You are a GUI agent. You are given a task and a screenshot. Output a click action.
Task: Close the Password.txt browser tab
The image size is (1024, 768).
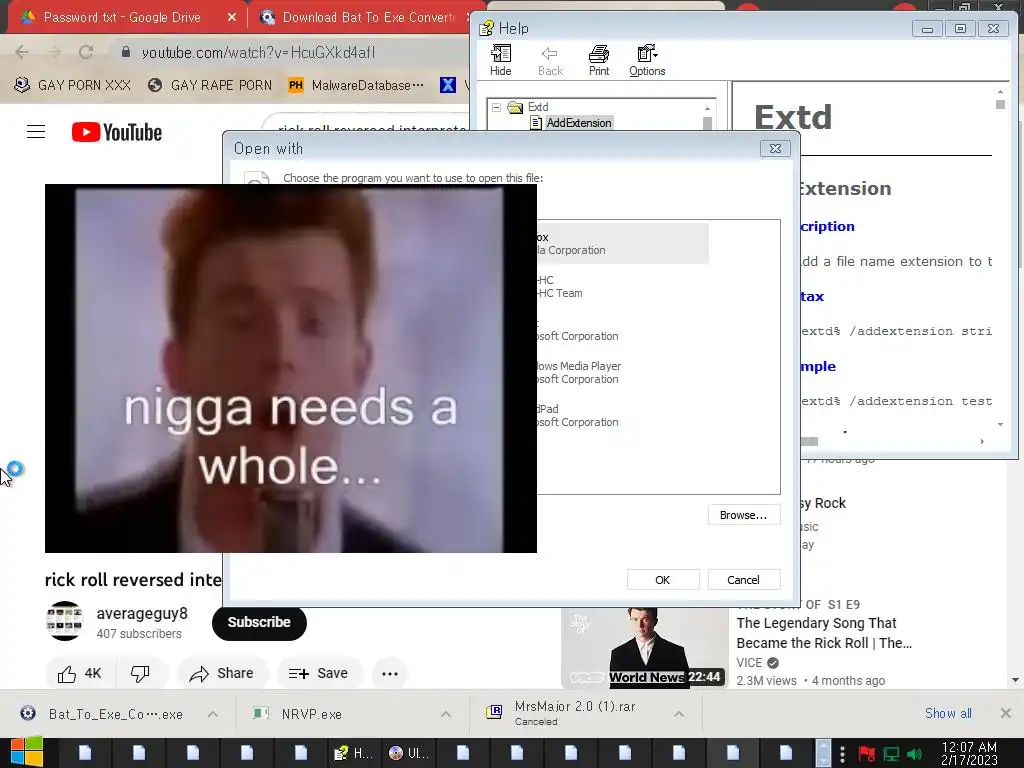[x=231, y=18]
